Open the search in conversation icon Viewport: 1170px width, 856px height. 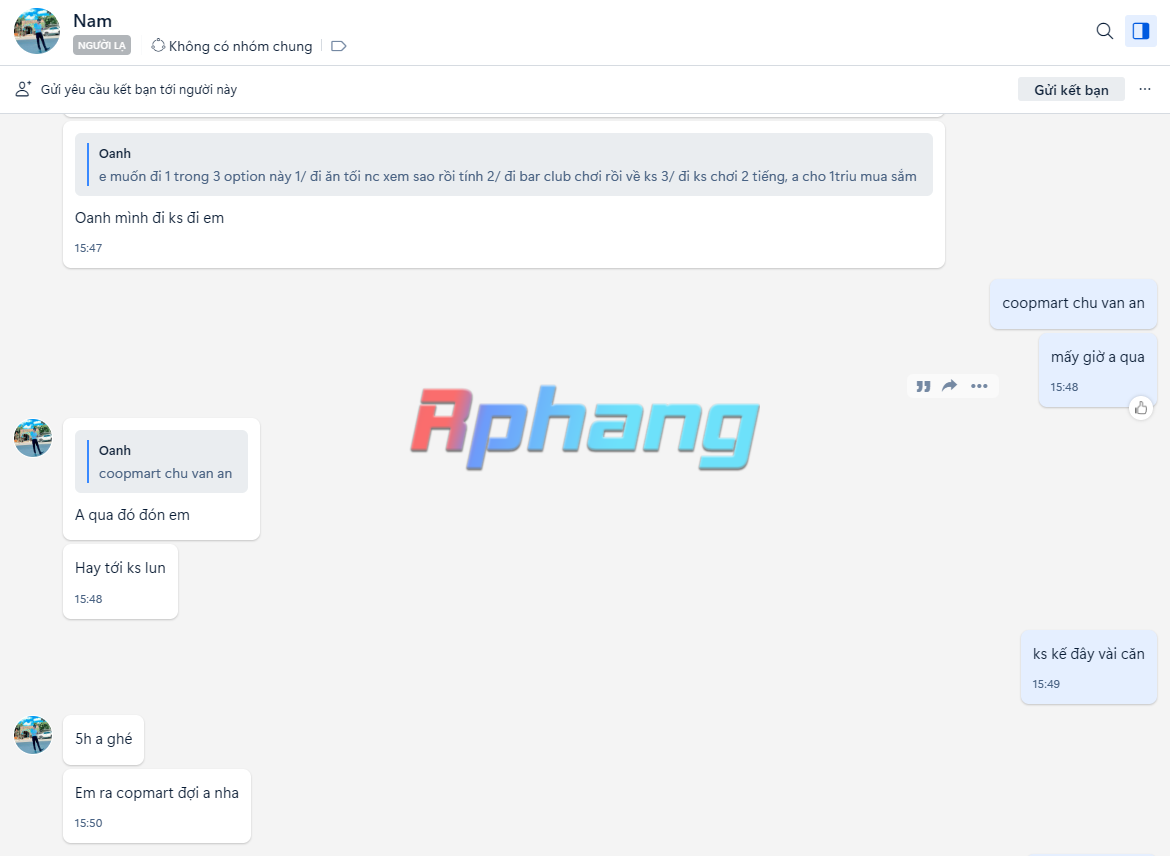pos(1104,31)
